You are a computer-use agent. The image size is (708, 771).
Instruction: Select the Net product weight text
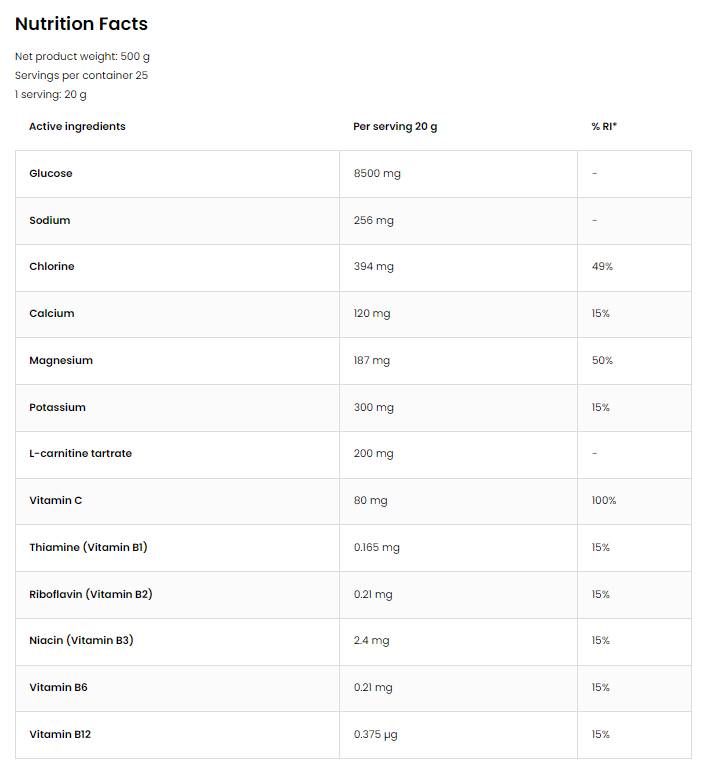click(x=82, y=57)
